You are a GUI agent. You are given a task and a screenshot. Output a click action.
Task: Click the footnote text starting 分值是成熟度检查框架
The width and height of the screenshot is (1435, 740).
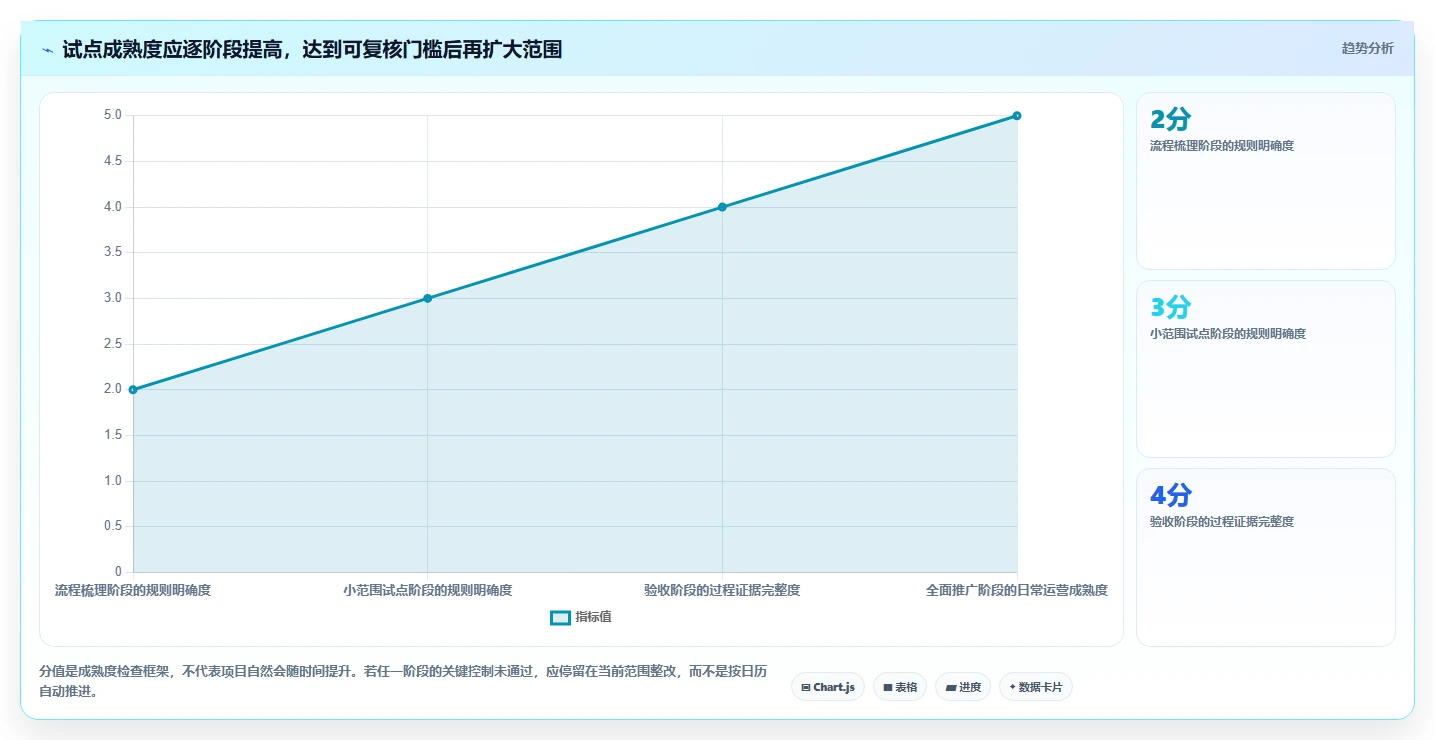pos(403,681)
